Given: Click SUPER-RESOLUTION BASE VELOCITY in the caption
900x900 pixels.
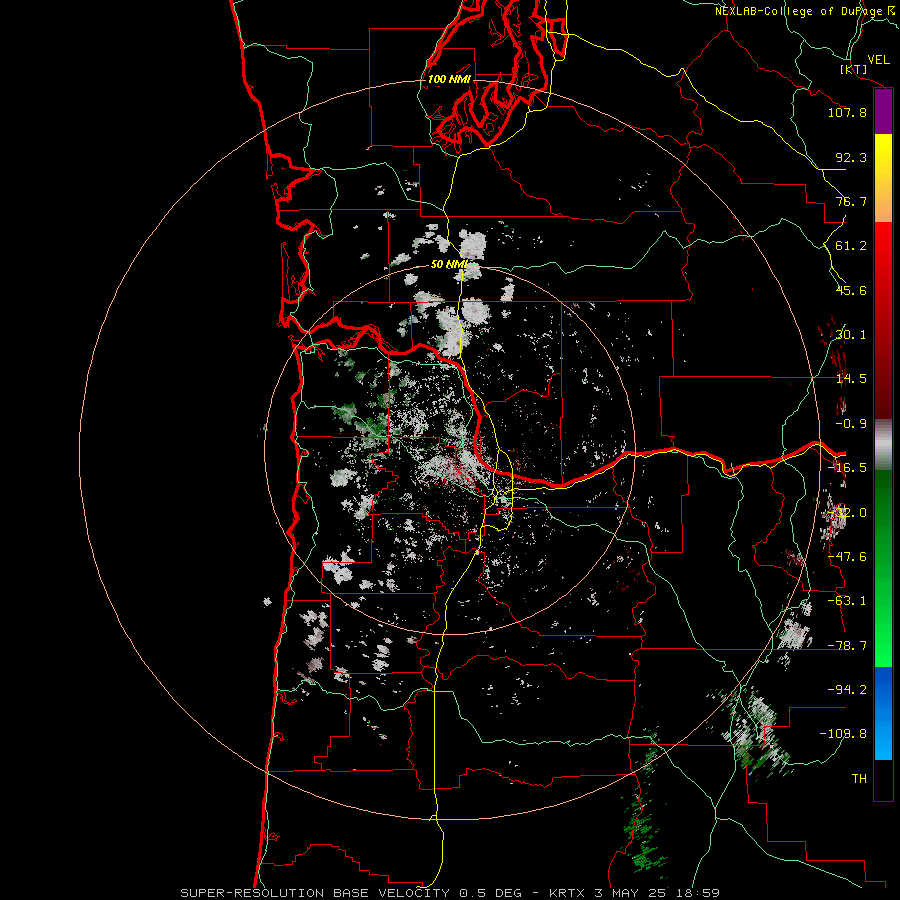Looking at the screenshot, I should [315, 893].
